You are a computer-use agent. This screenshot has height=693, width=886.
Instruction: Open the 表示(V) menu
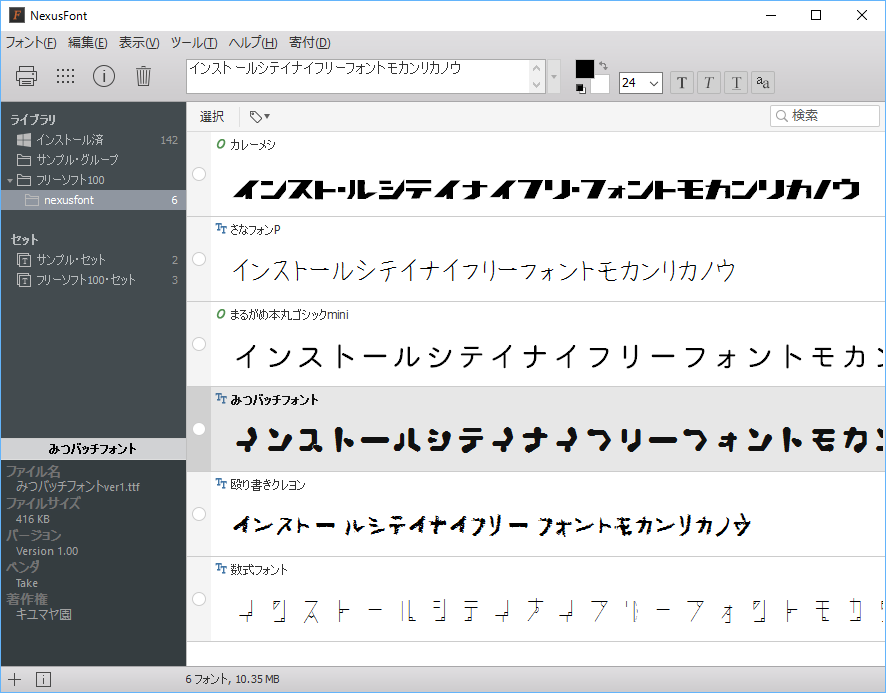[x=138, y=43]
